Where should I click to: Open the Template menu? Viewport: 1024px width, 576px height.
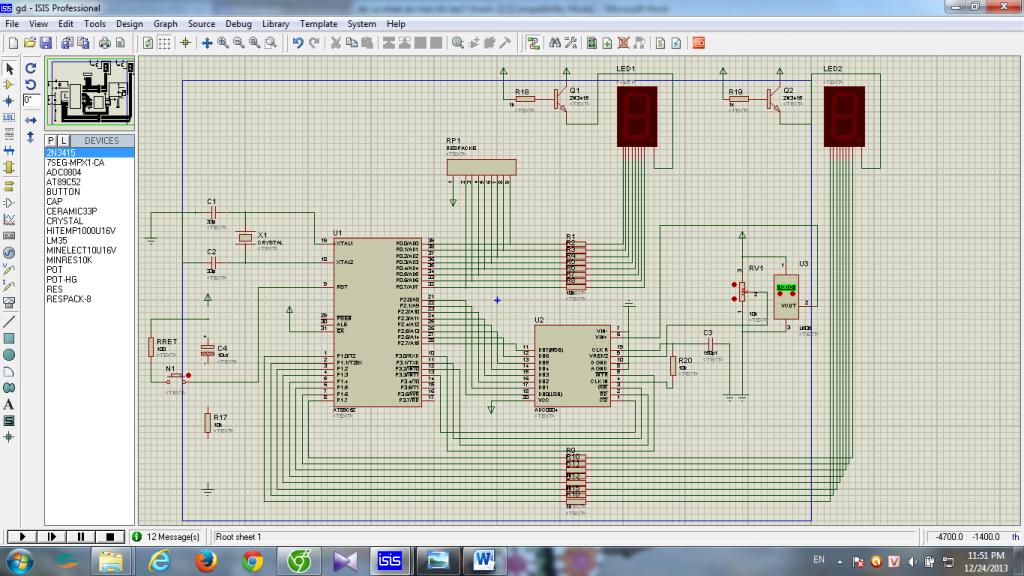click(318, 23)
